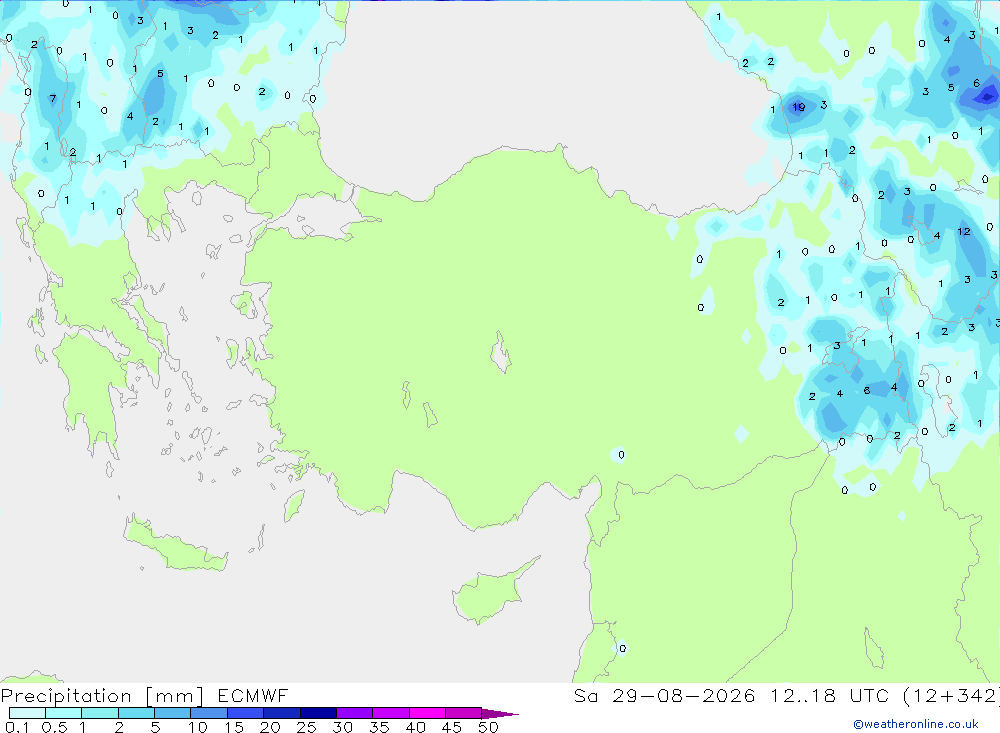Click legend tick label '50'

pos(488,727)
